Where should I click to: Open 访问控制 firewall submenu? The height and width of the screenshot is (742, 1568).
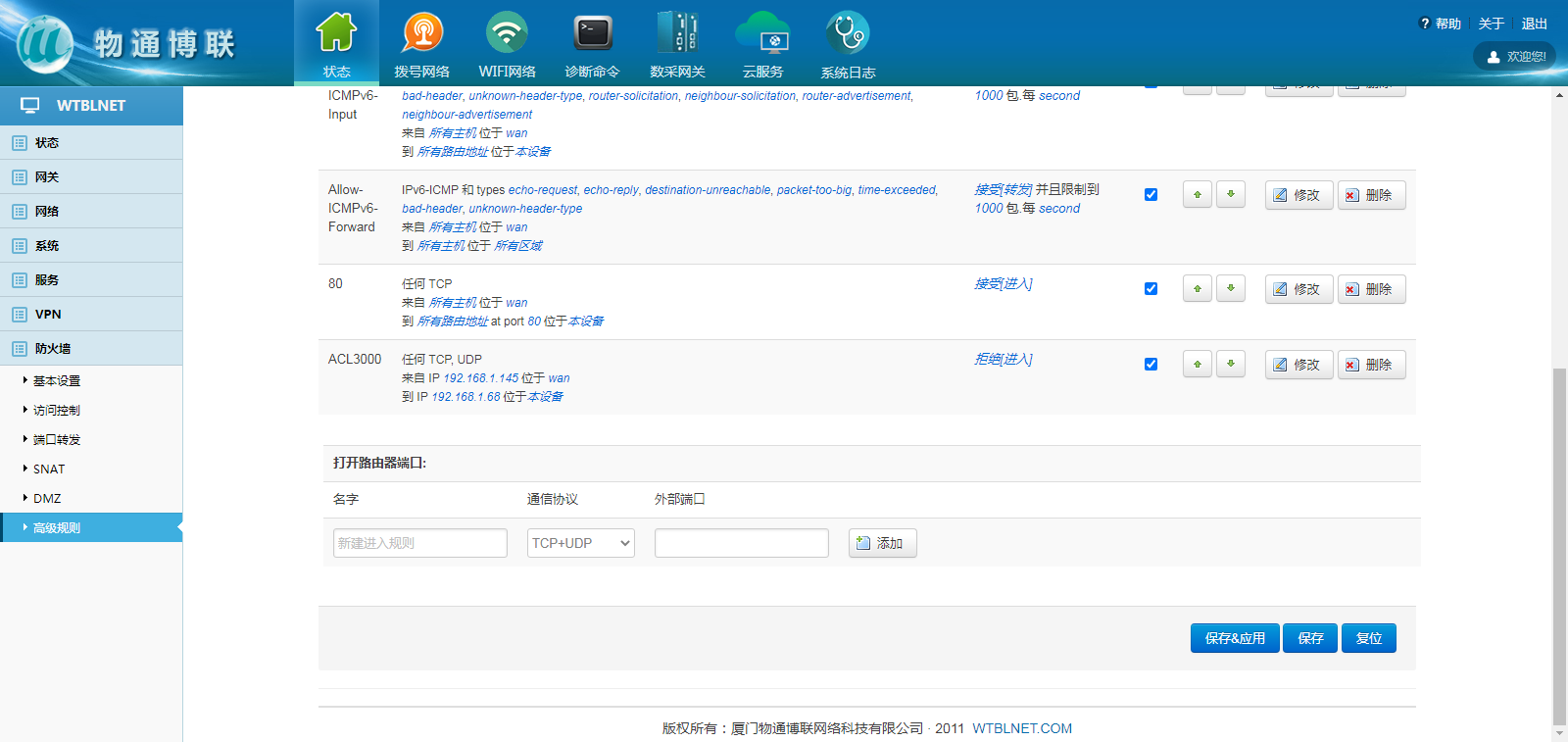57,411
